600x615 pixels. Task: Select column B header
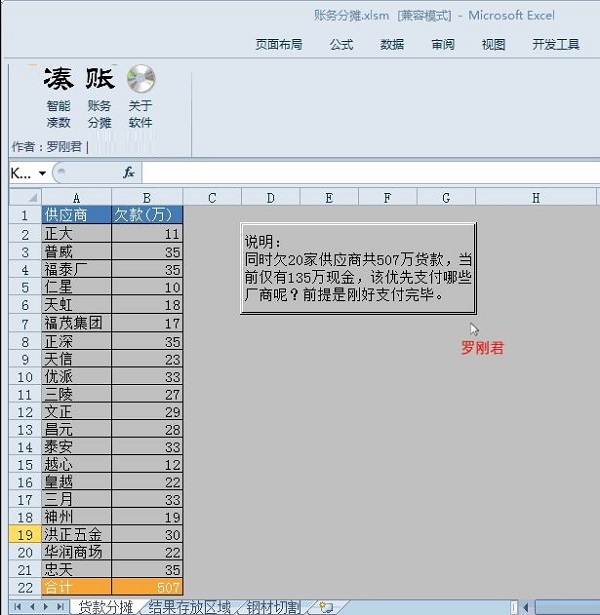[x=147, y=198]
